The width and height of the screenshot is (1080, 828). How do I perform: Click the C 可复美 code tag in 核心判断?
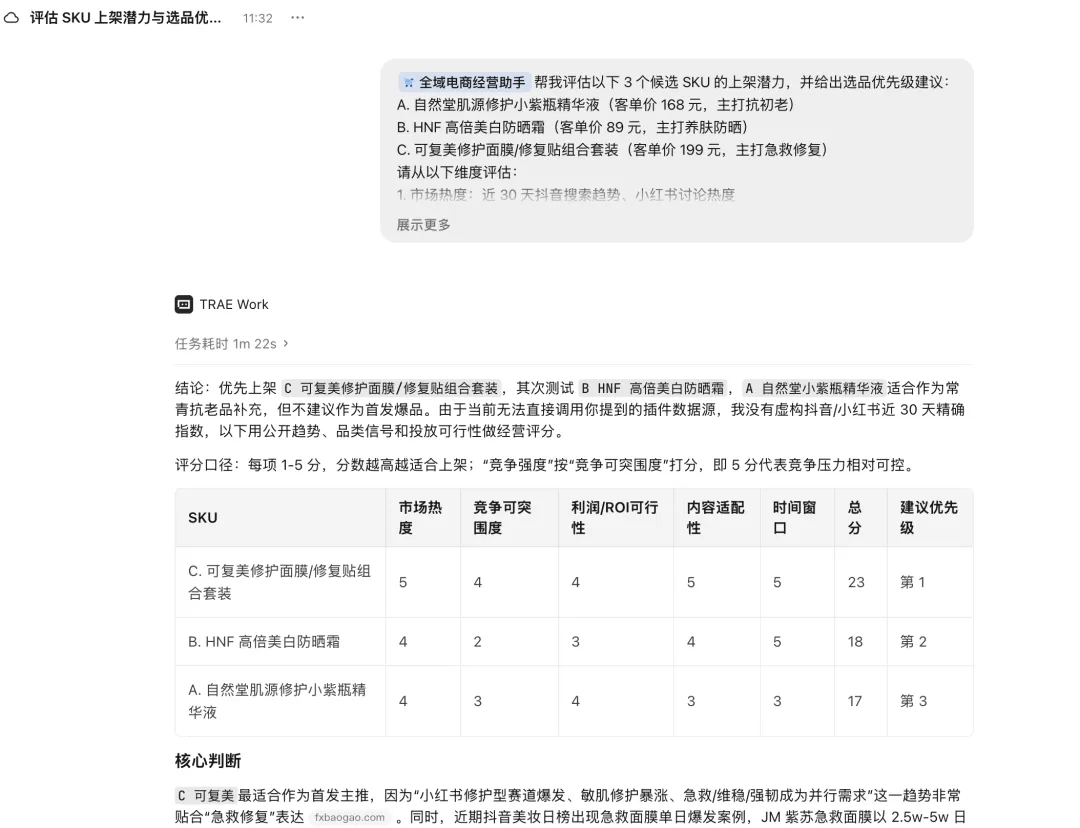206,796
